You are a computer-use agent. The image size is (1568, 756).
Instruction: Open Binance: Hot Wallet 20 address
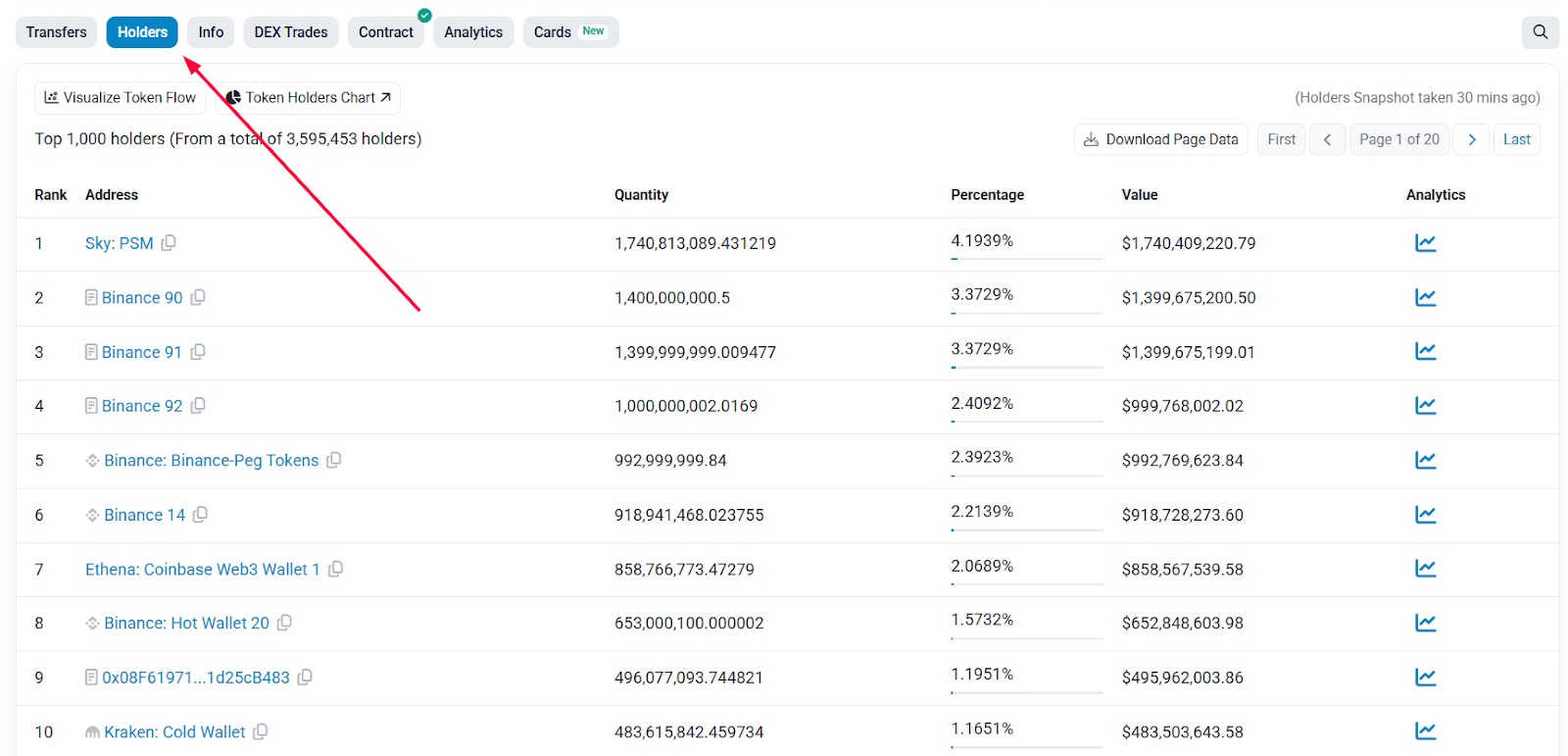186,623
